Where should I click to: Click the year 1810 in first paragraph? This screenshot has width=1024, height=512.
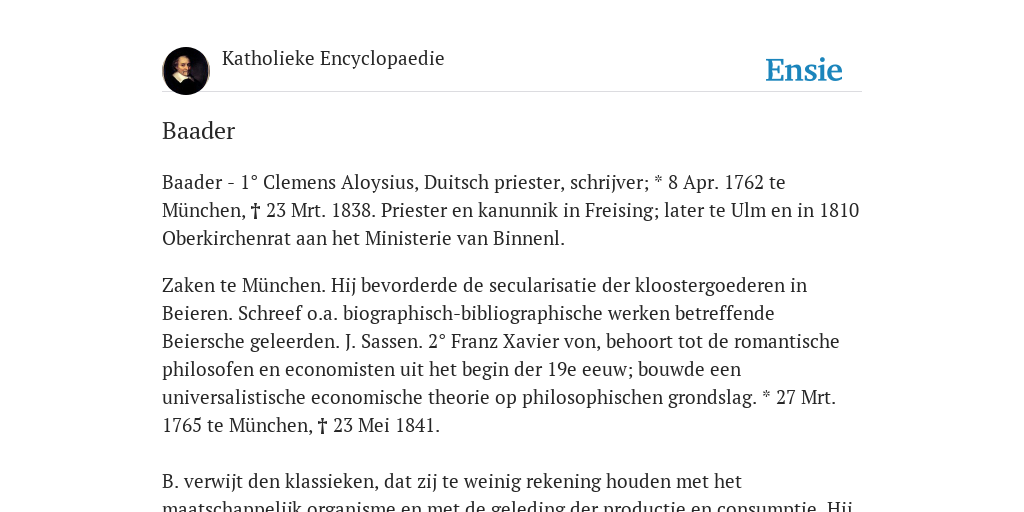coord(839,210)
